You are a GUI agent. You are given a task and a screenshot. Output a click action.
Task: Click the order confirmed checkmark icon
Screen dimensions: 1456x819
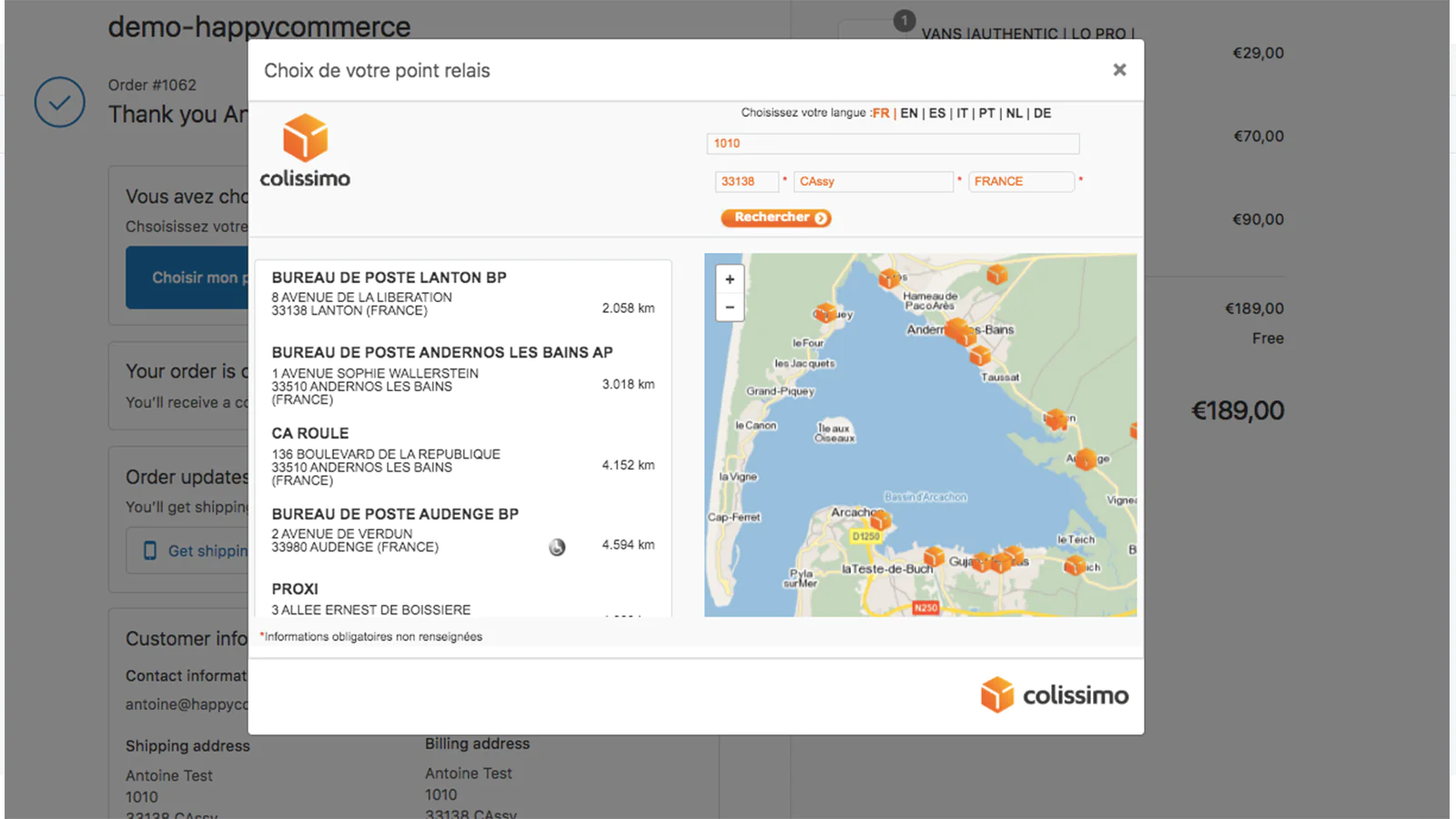(60, 102)
